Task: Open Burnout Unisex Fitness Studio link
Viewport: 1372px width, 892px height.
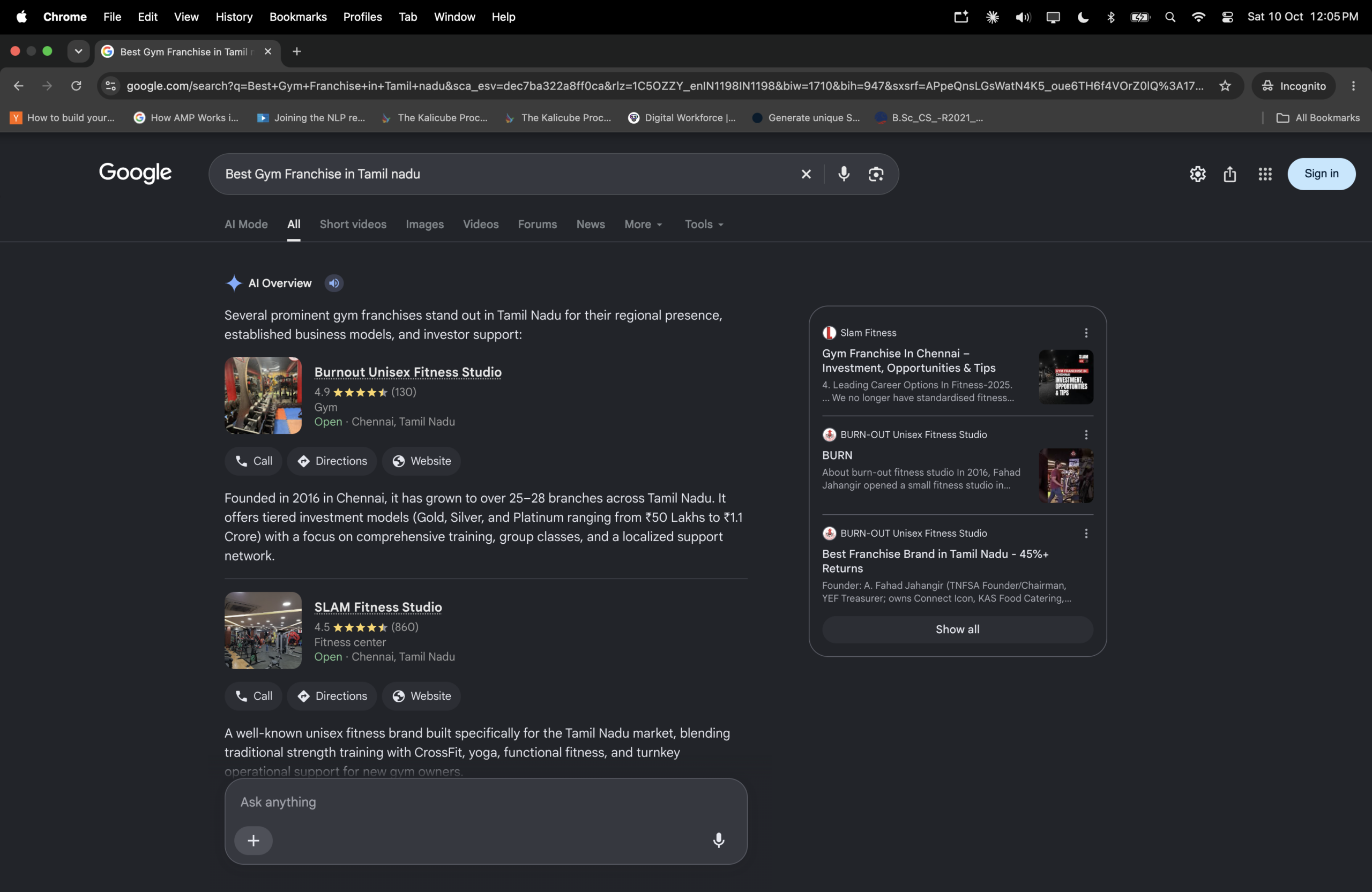Action: (x=407, y=372)
